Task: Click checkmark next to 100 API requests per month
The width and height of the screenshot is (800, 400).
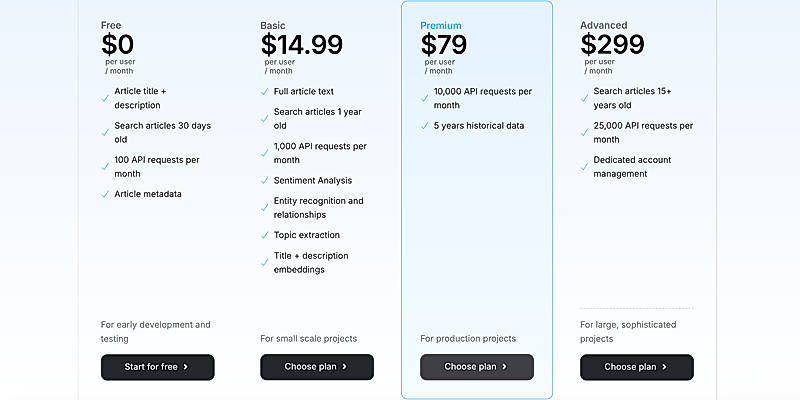Action: 105,160
